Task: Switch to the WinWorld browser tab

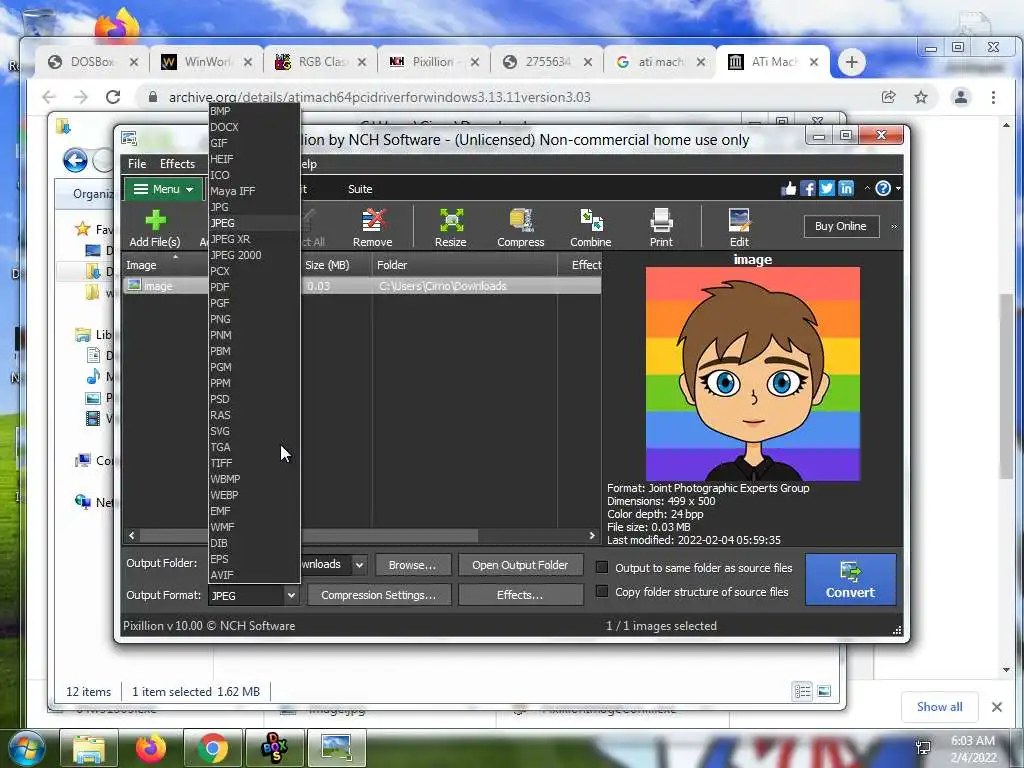Action: click(206, 62)
